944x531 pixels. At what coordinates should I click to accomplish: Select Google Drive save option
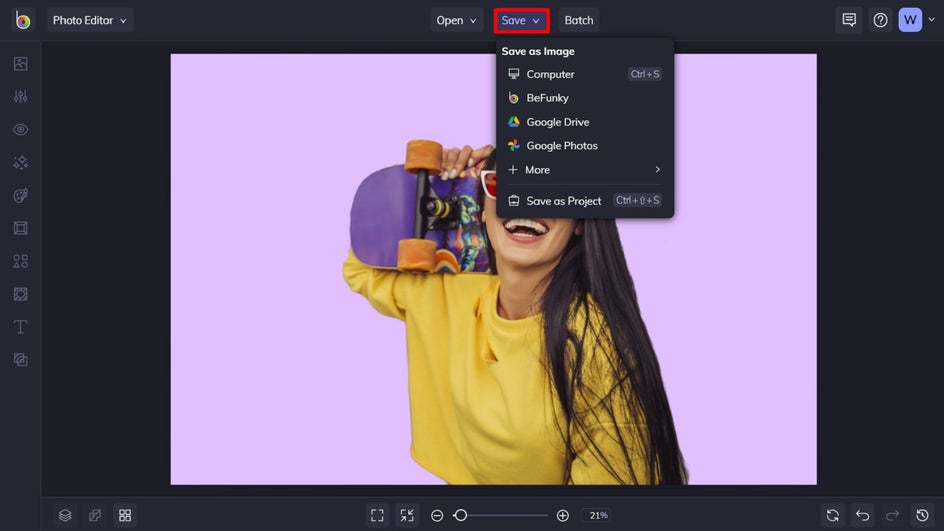pyautogui.click(x=557, y=122)
